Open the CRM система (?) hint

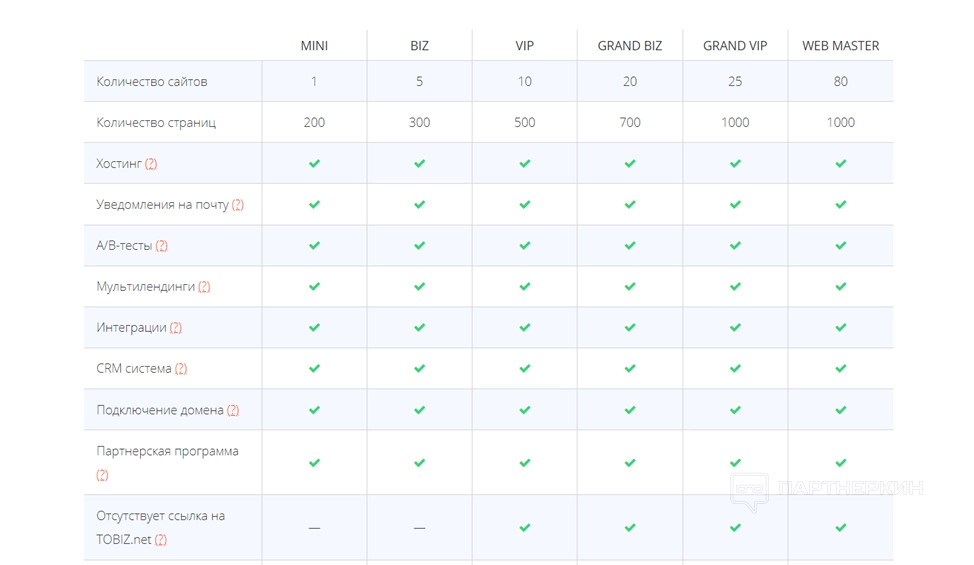(x=181, y=369)
